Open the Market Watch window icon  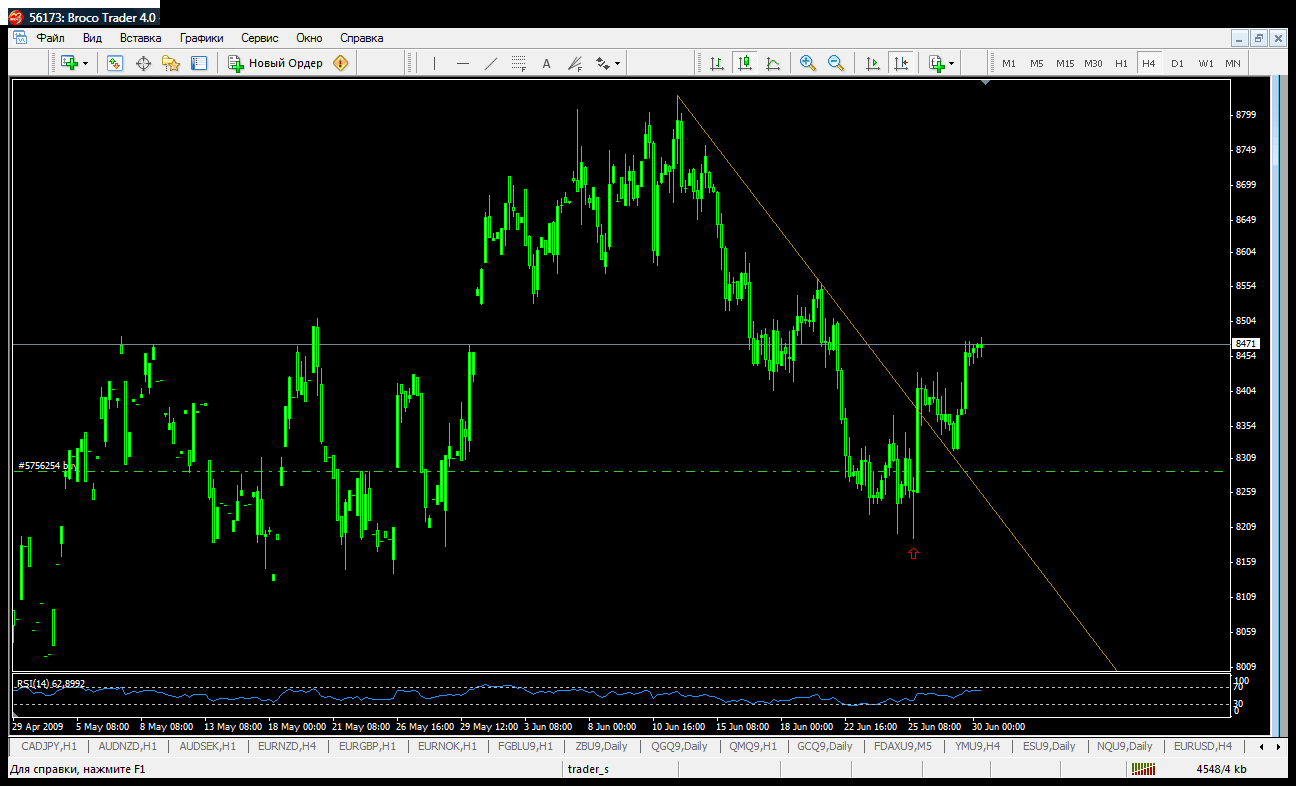coord(115,63)
